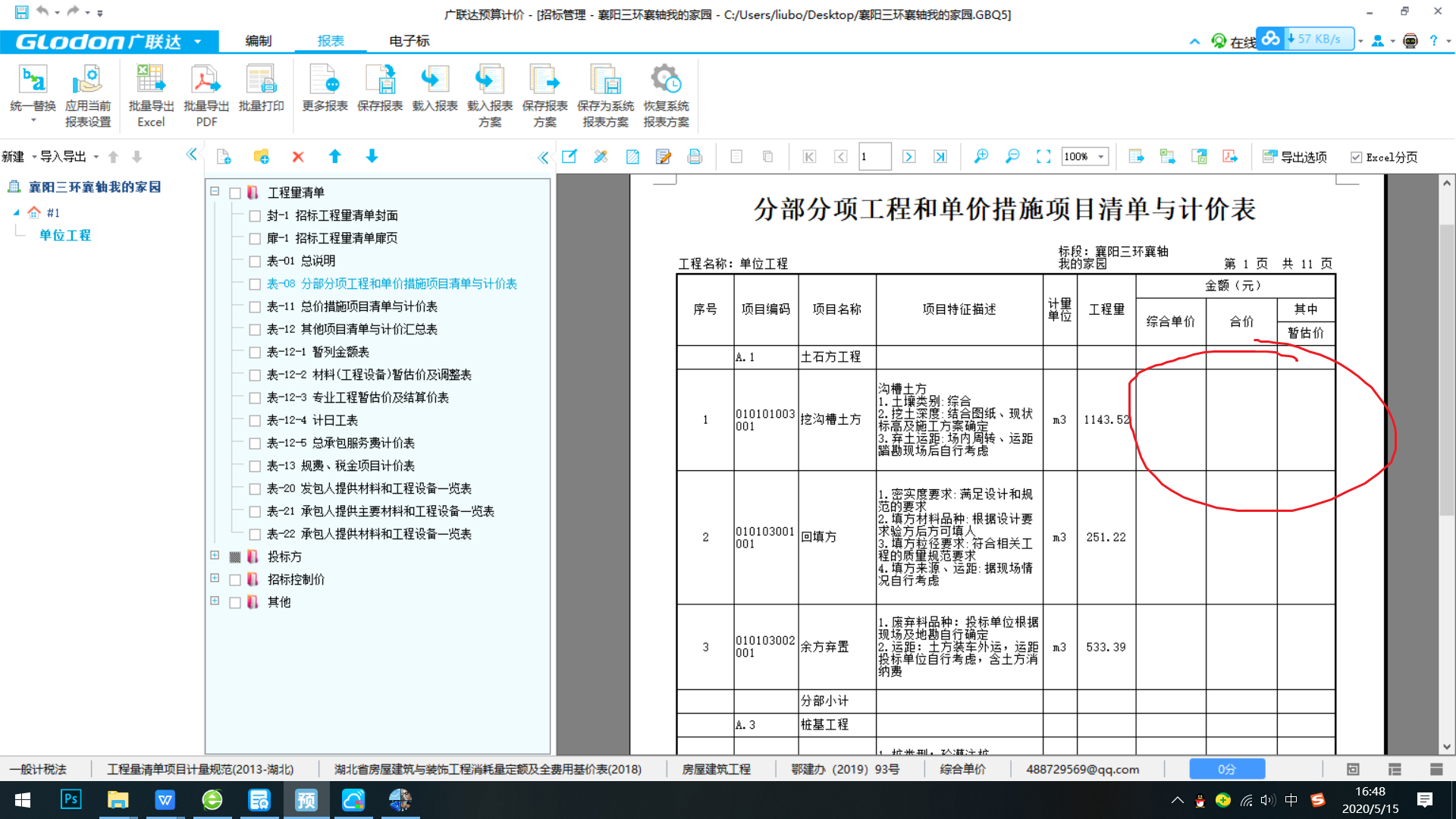
Task: Select 襄阳三环襄轴我的家园 project root
Action: (94, 187)
